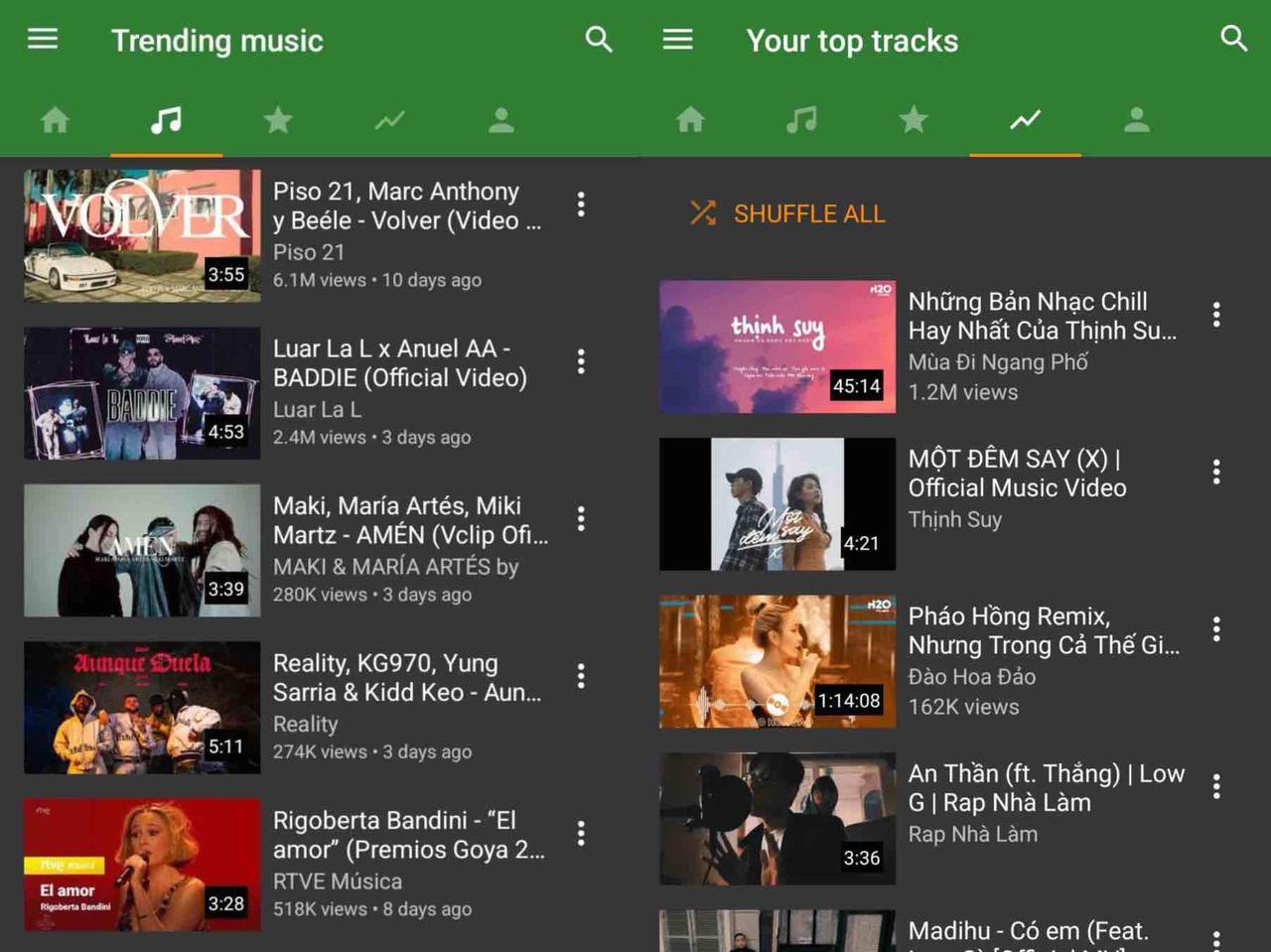Screen dimensions: 1271x952
Task: Open options menu for Volver video
Action: [x=581, y=204]
